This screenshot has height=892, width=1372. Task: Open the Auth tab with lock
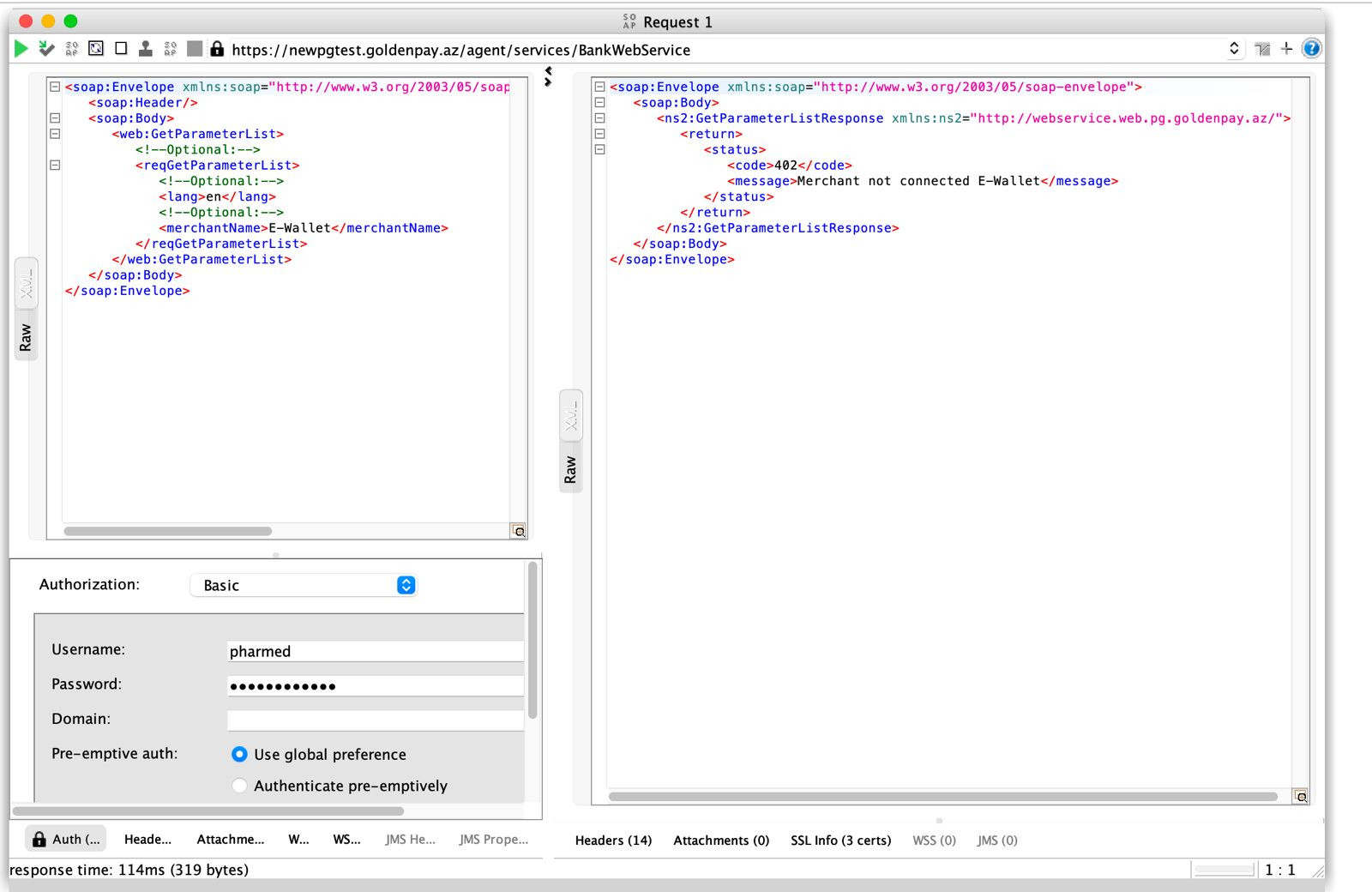[x=66, y=840]
